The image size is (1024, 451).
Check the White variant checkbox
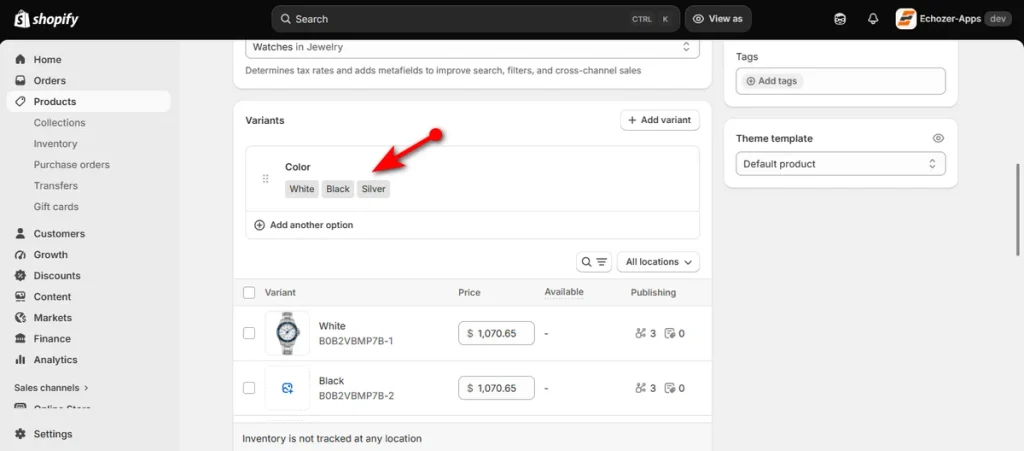(x=249, y=333)
